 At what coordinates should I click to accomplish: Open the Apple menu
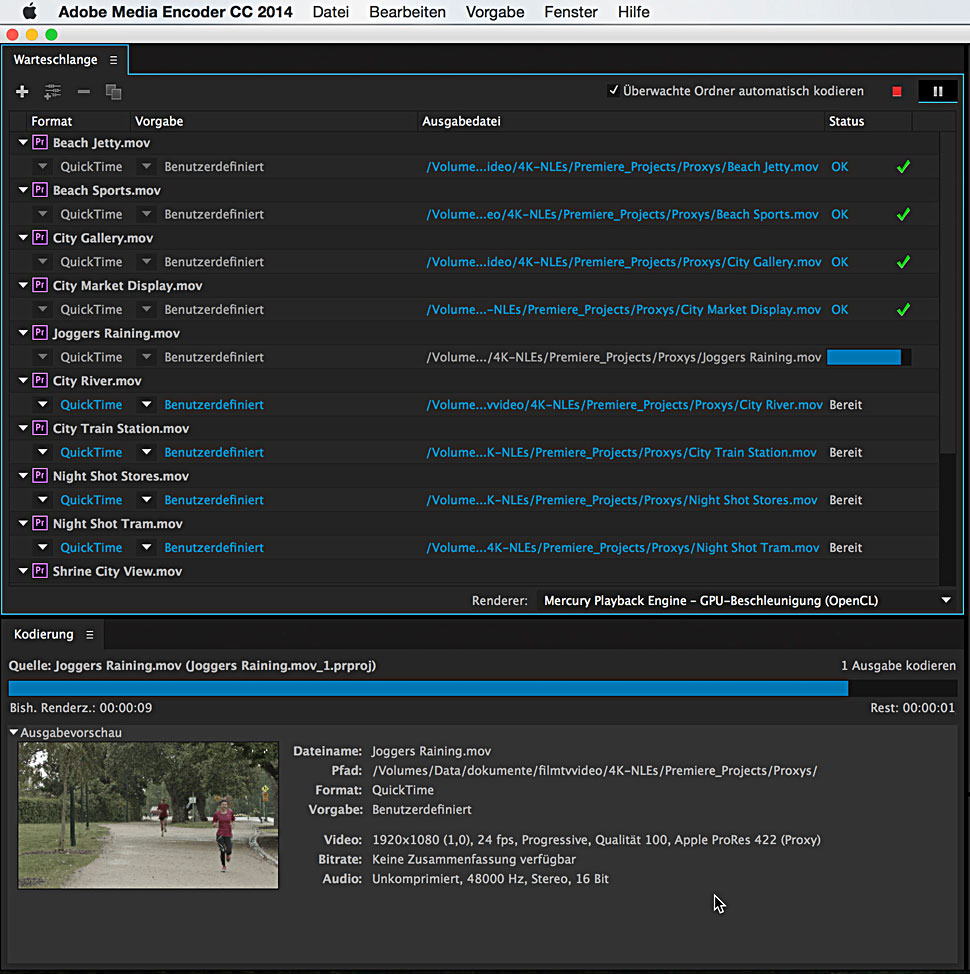point(29,11)
